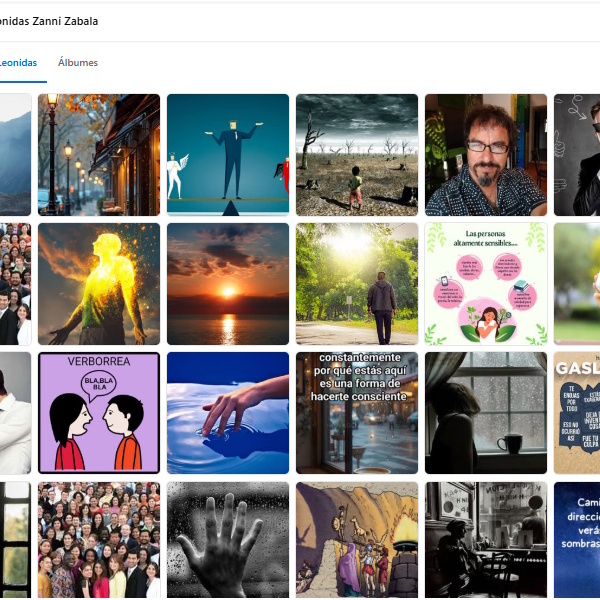
Task: Open the black-and-white hand on wet glass photo
Action: pos(228,540)
